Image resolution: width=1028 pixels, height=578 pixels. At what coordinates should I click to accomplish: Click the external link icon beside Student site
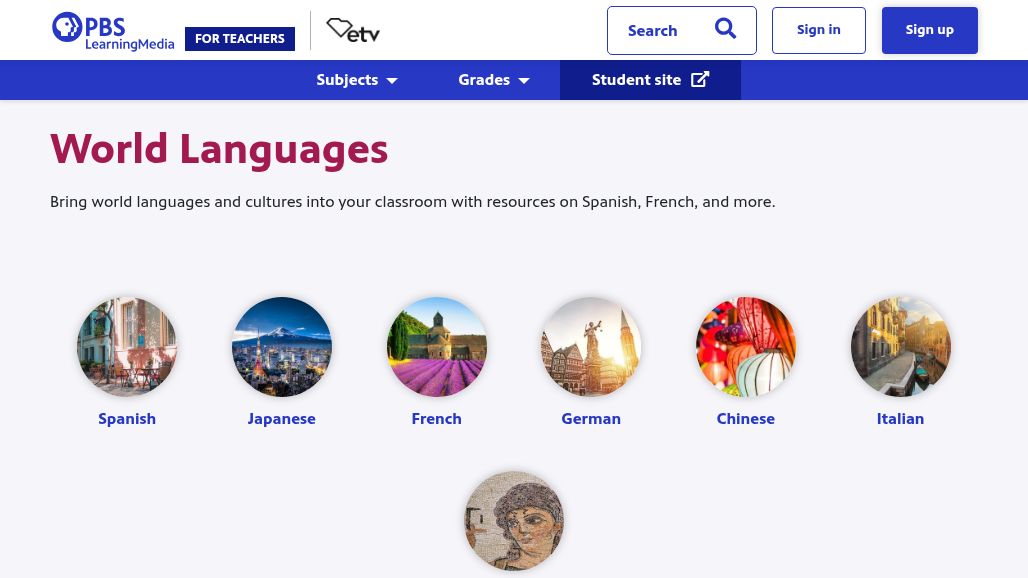[x=700, y=80]
